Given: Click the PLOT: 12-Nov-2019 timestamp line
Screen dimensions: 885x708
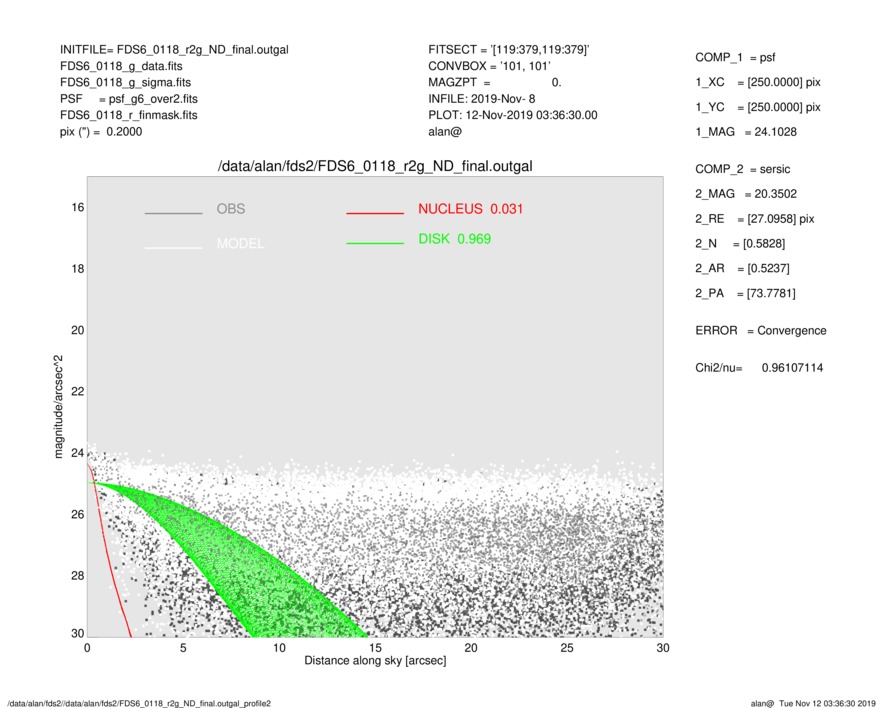Looking at the screenshot, I should (x=512, y=115).
